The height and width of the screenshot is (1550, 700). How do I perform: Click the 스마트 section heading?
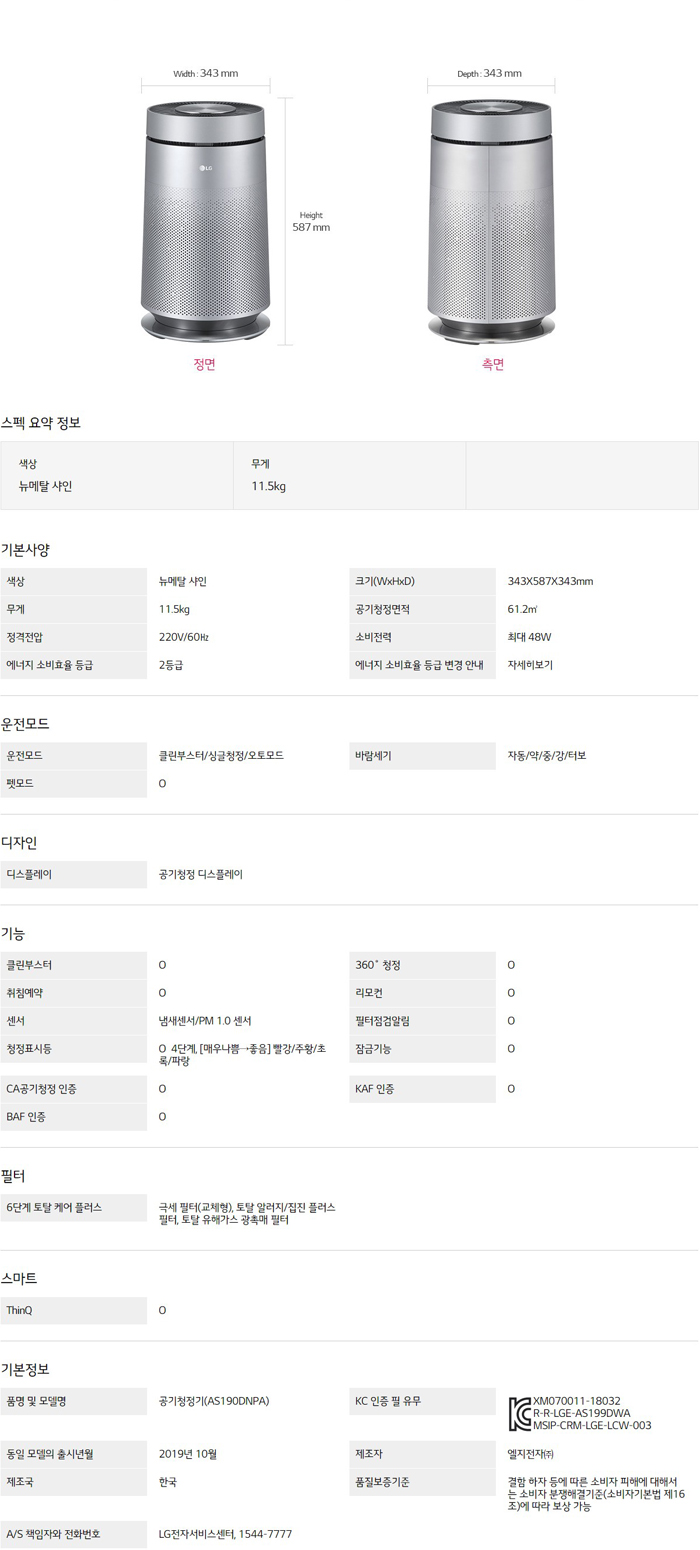pyautogui.click(x=19, y=1278)
